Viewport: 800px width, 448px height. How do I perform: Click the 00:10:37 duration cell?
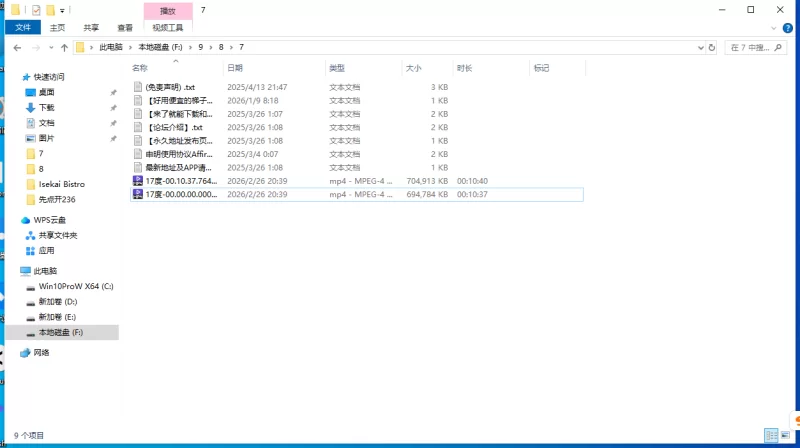472,194
